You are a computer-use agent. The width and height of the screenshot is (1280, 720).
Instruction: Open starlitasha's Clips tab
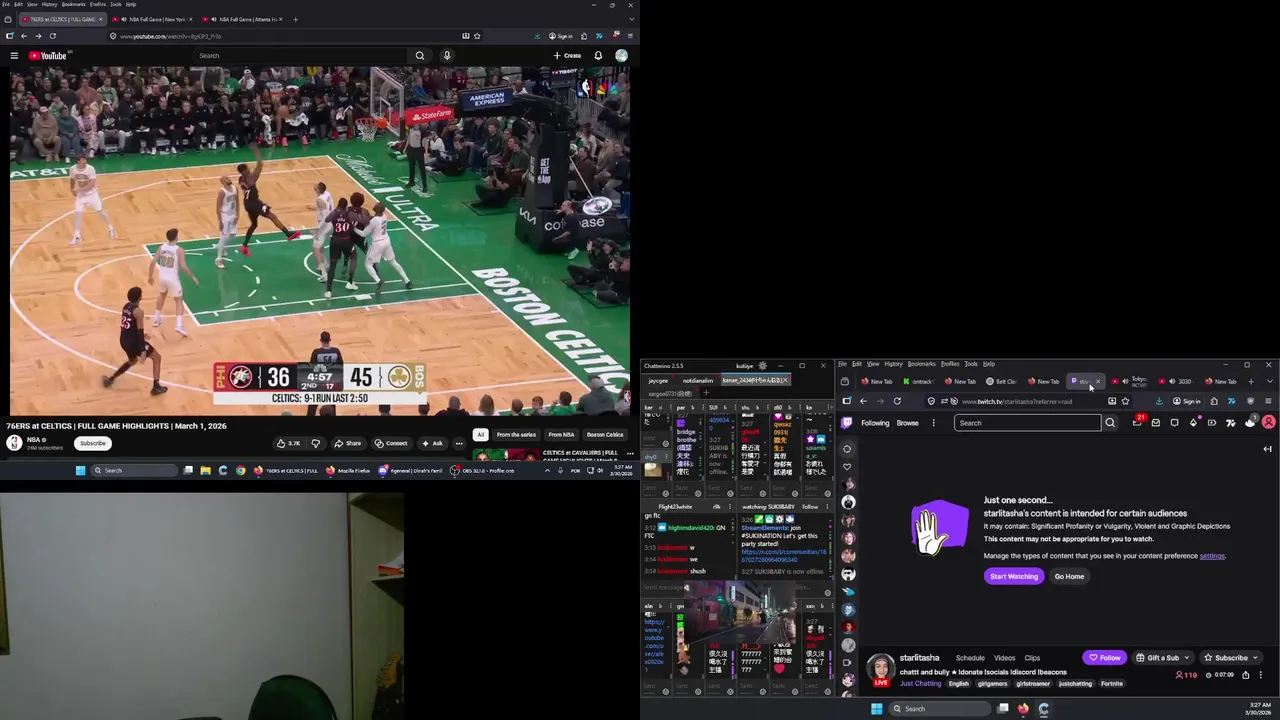point(1032,658)
